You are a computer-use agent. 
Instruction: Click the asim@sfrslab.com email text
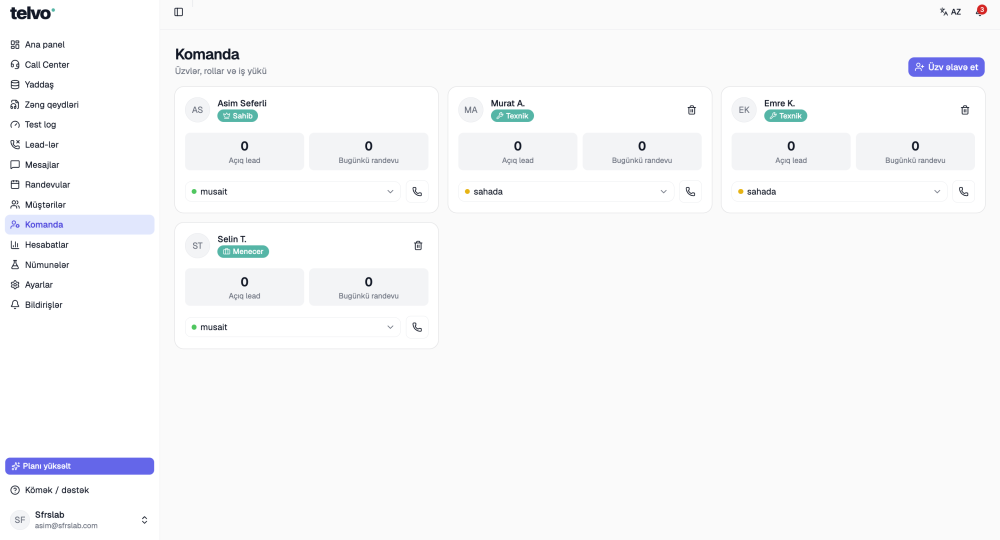click(x=66, y=526)
